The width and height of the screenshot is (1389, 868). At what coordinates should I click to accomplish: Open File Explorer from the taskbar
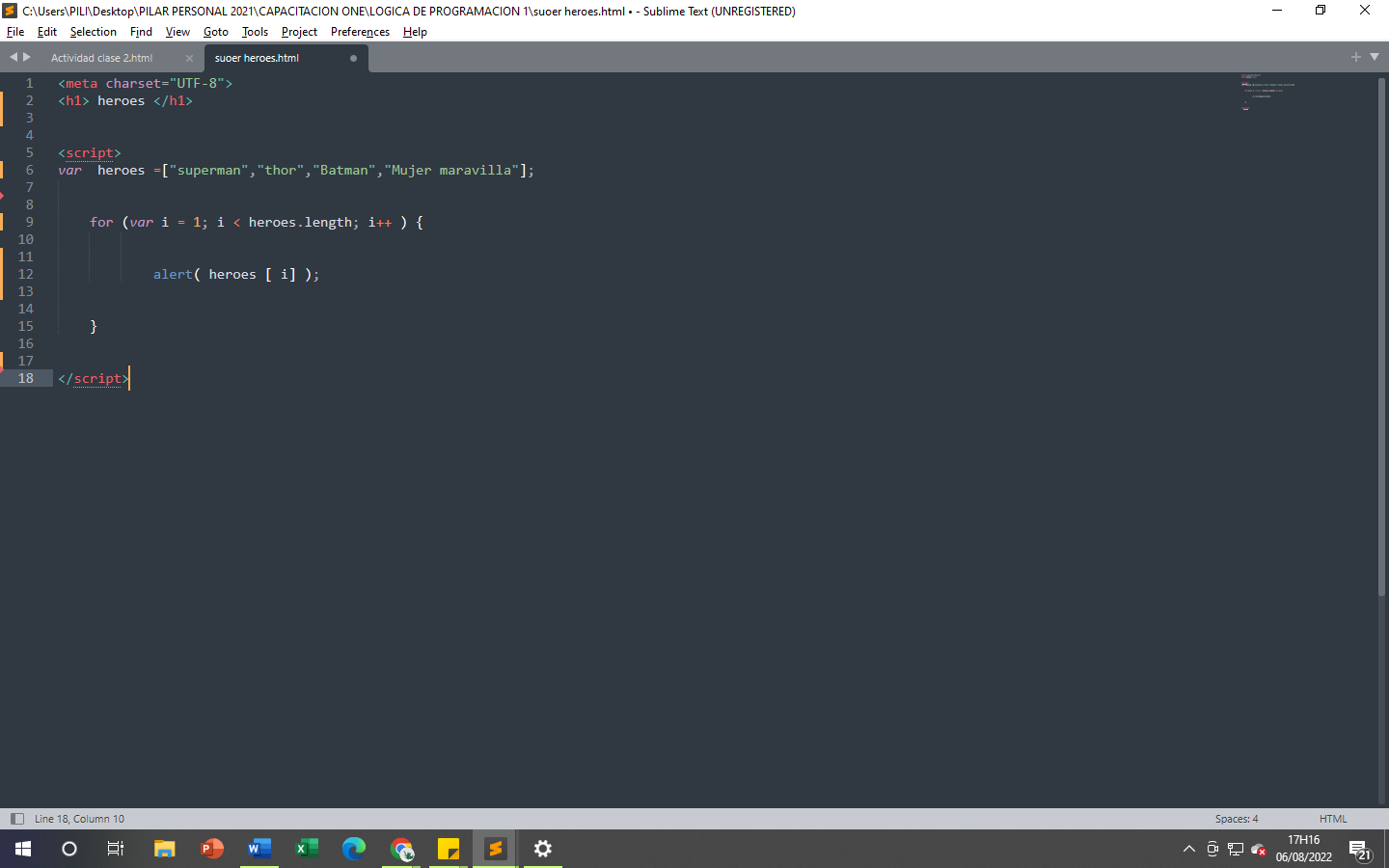point(165,849)
